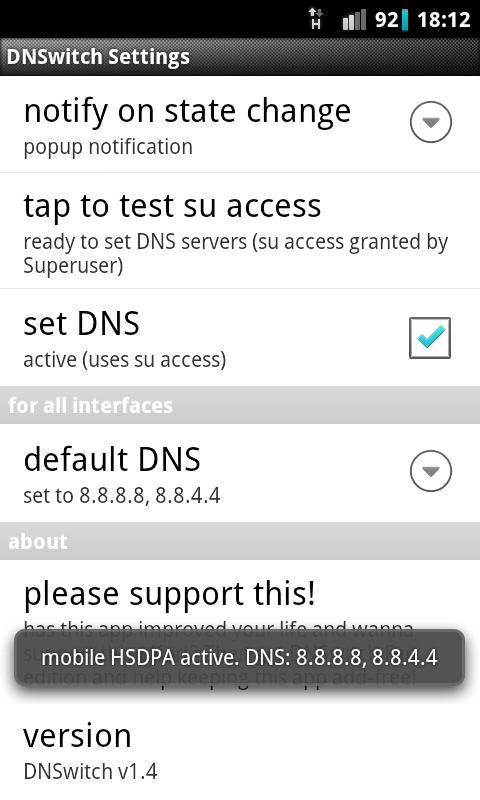This screenshot has height=800, width=480.
Task: Tap the mobile data H indicator icon
Action: point(315,19)
